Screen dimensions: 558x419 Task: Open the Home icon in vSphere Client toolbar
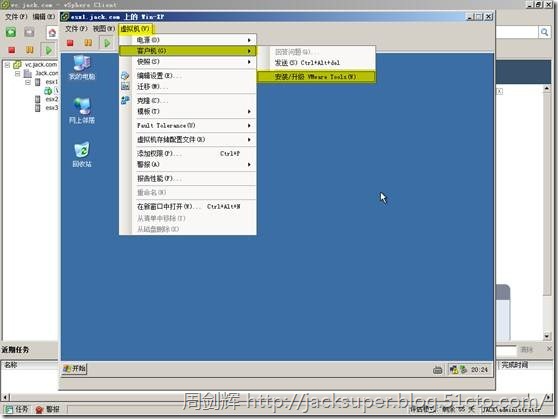coord(52,33)
